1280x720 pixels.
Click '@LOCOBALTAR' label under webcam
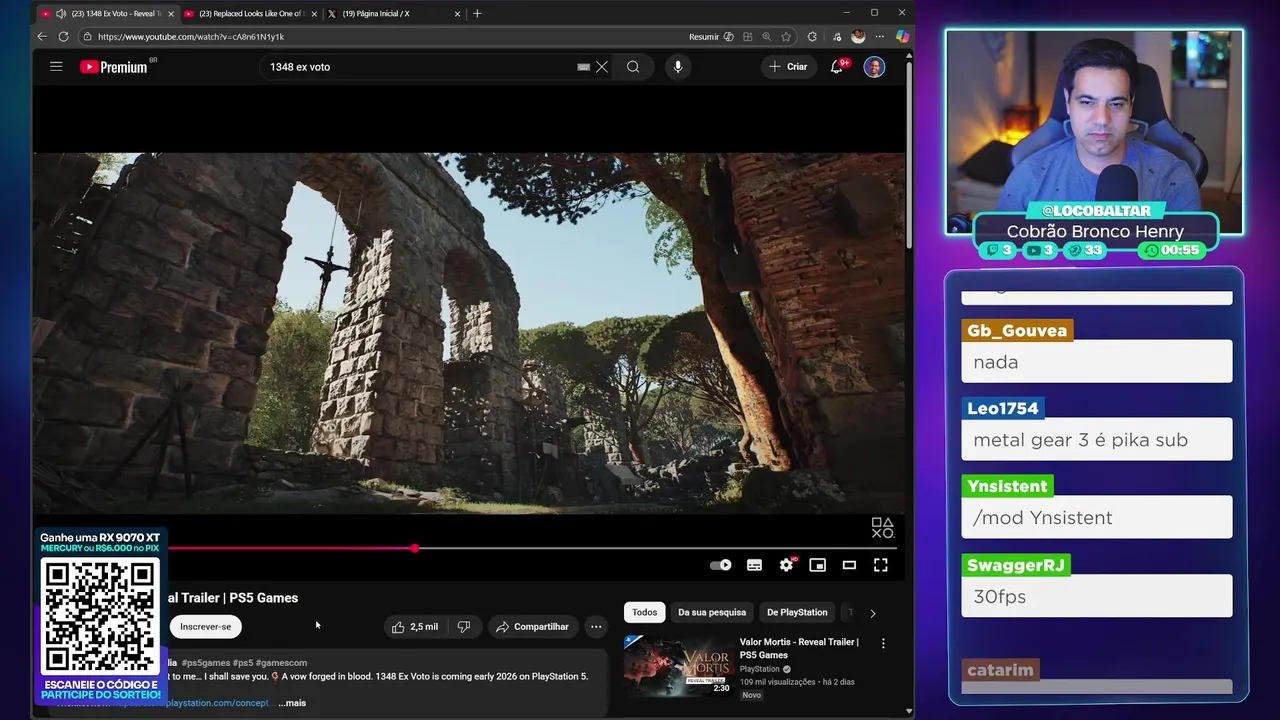pyautogui.click(x=1096, y=211)
